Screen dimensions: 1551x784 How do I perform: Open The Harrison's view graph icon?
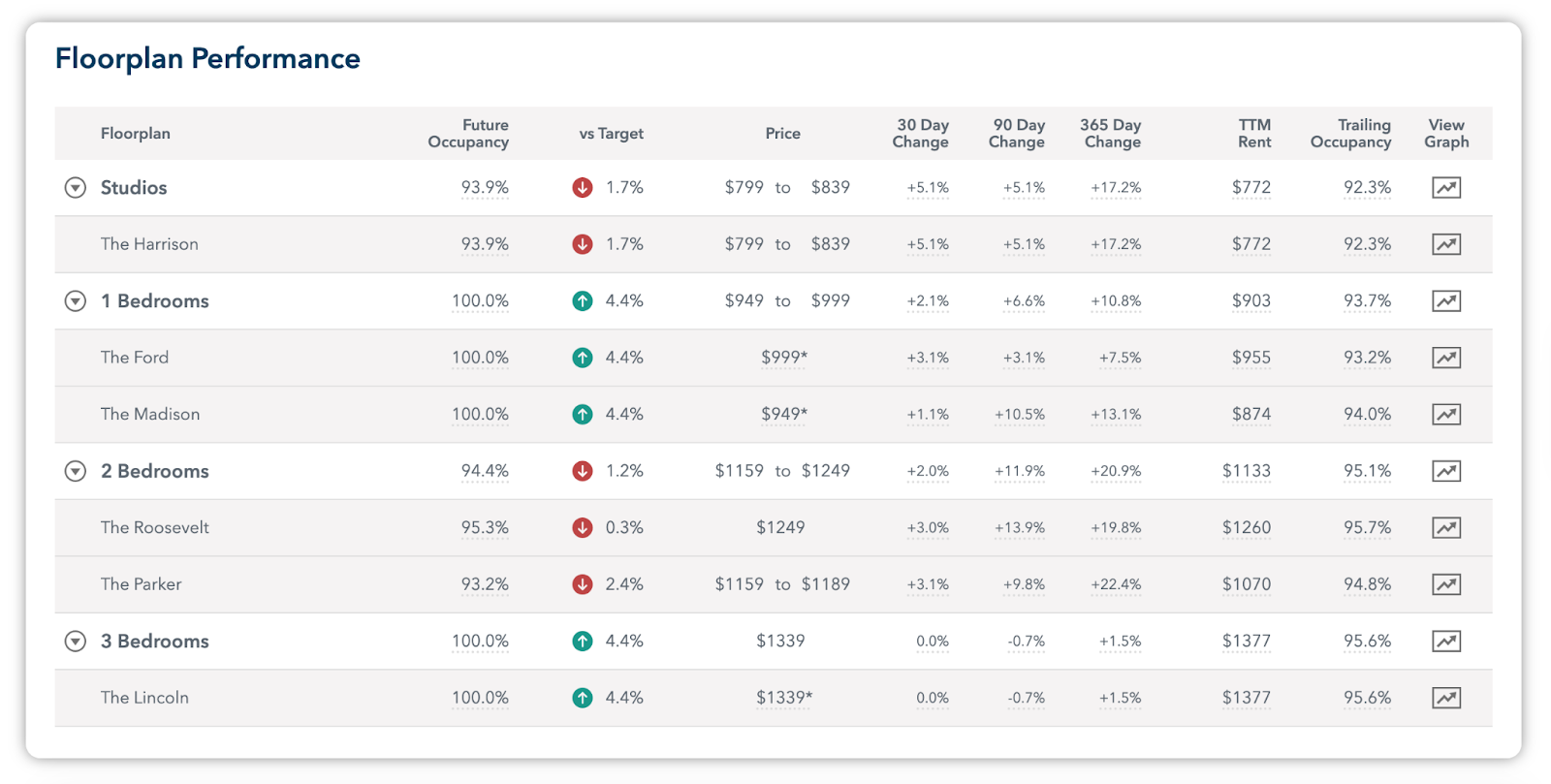pyautogui.click(x=1446, y=244)
